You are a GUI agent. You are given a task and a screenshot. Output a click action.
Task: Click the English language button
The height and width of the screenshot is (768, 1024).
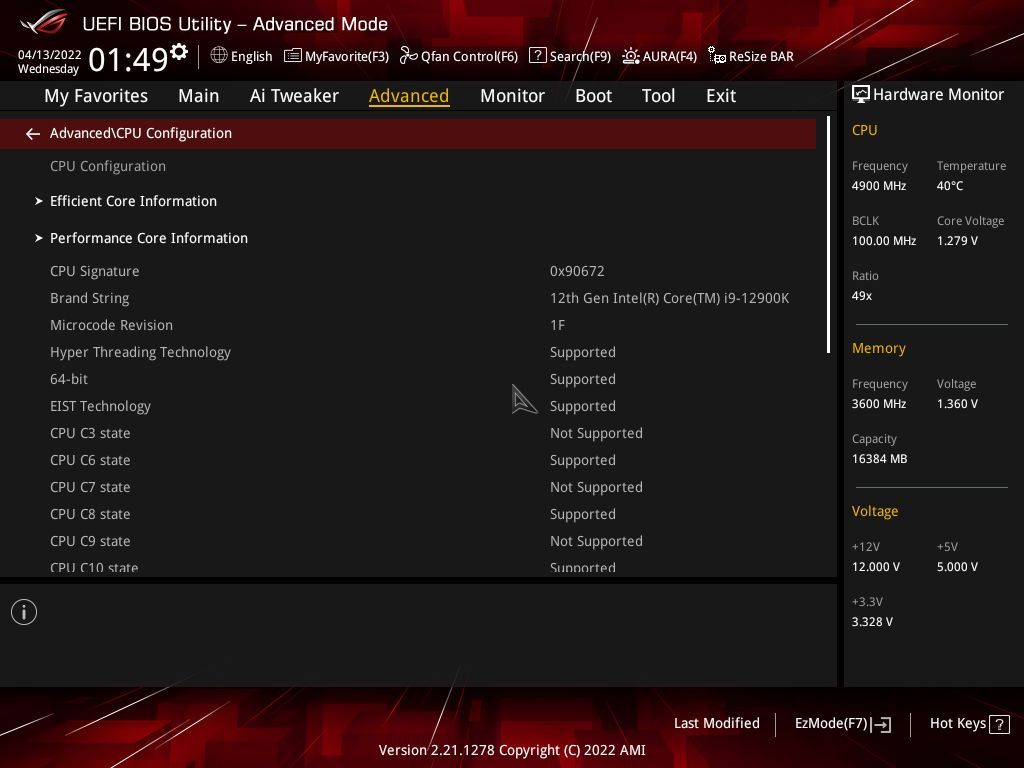tap(251, 56)
